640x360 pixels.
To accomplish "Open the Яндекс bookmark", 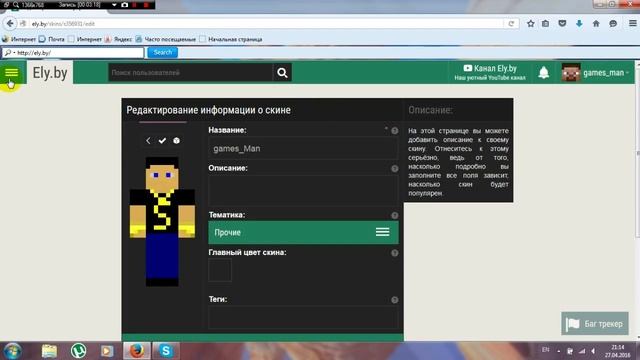I will pos(118,40).
